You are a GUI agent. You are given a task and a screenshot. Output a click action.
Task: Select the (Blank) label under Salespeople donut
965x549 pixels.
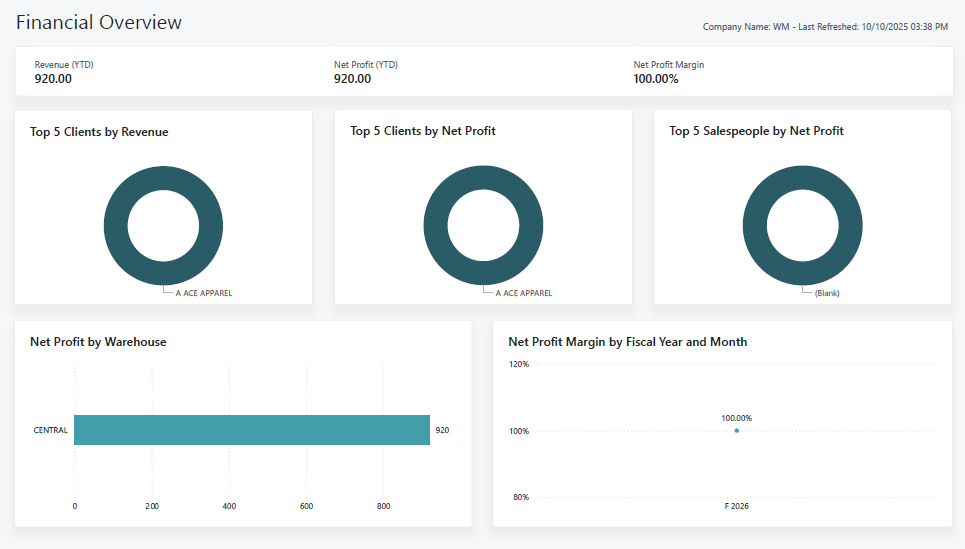(826, 293)
